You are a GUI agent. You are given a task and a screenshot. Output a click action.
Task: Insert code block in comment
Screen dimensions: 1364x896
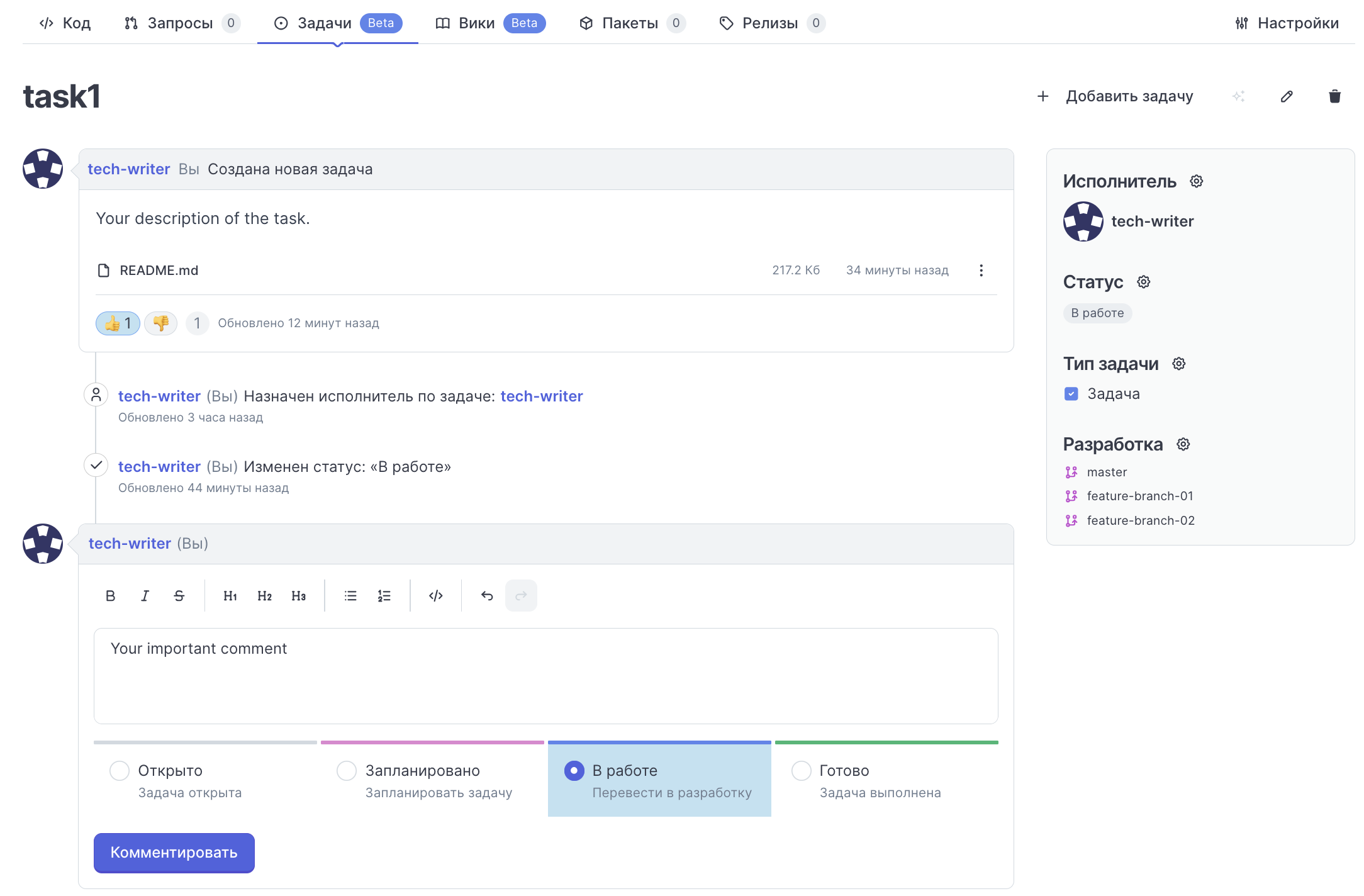point(436,596)
